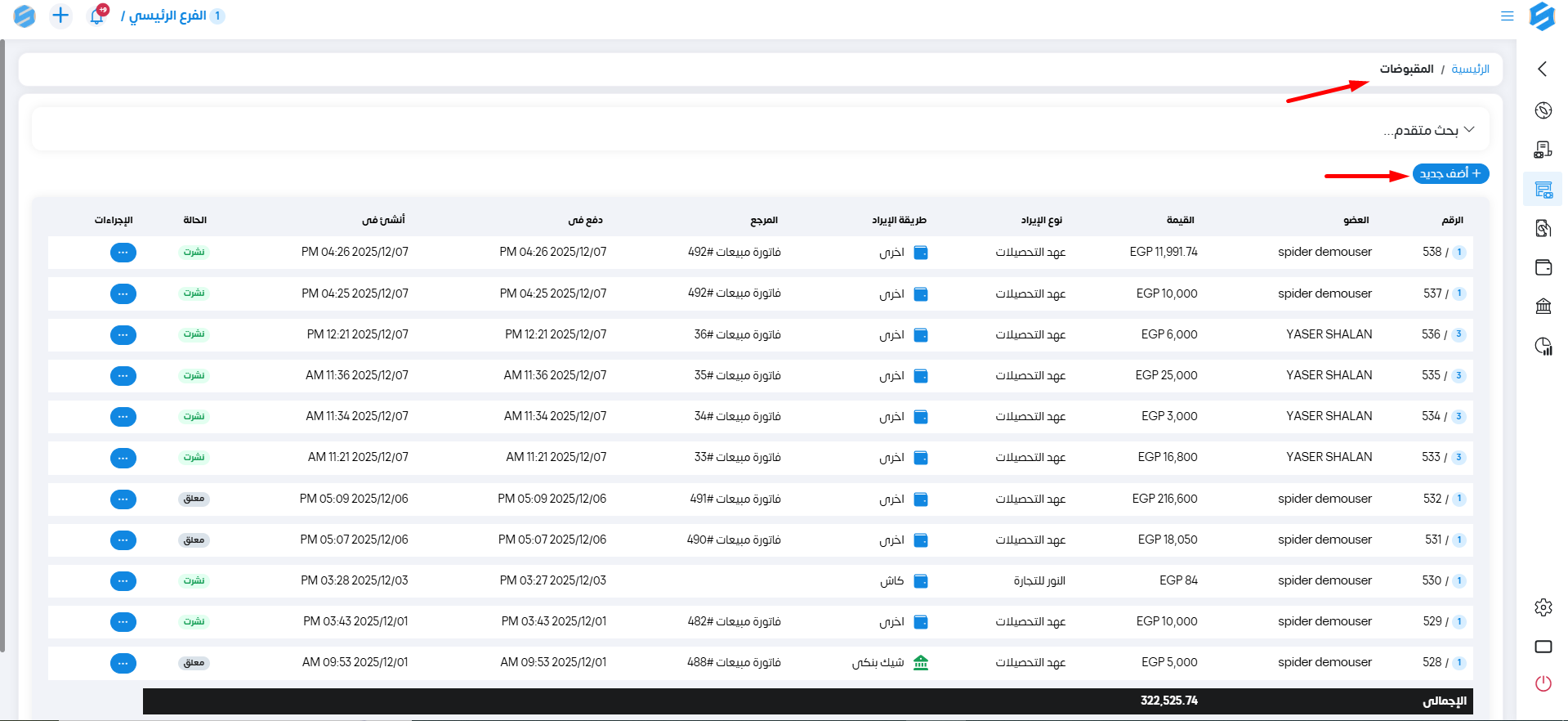Screen dimensions: 1568x721
Task: Open the highlighted receipts sidebar item
Action: point(1543,190)
